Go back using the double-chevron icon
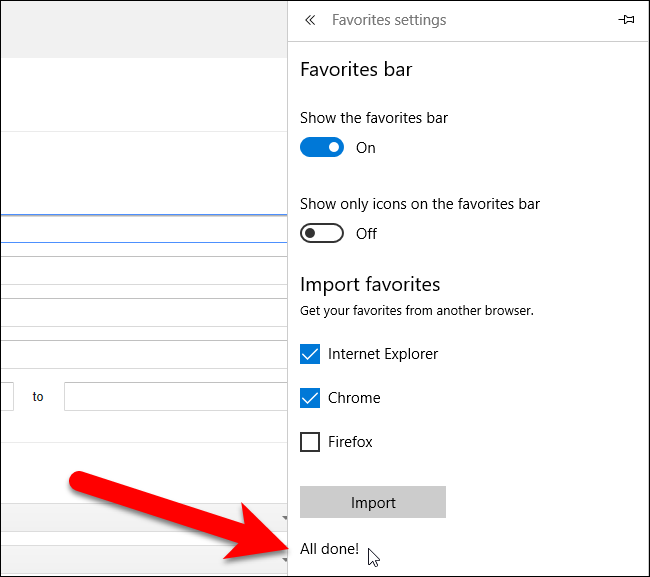The height and width of the screenshot is (577, 650). point(310,20)
